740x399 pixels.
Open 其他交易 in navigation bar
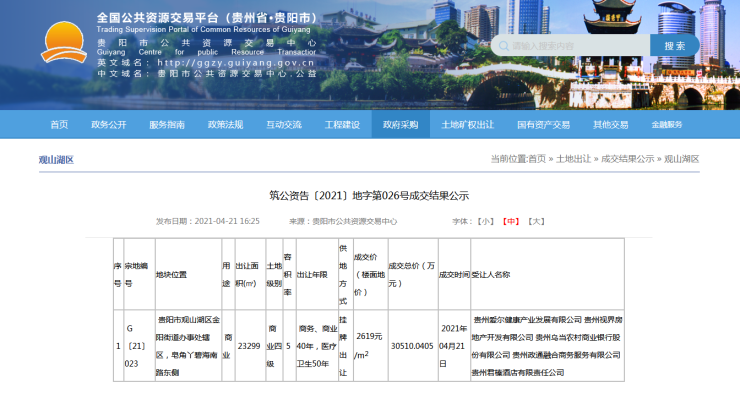point(611,125)
